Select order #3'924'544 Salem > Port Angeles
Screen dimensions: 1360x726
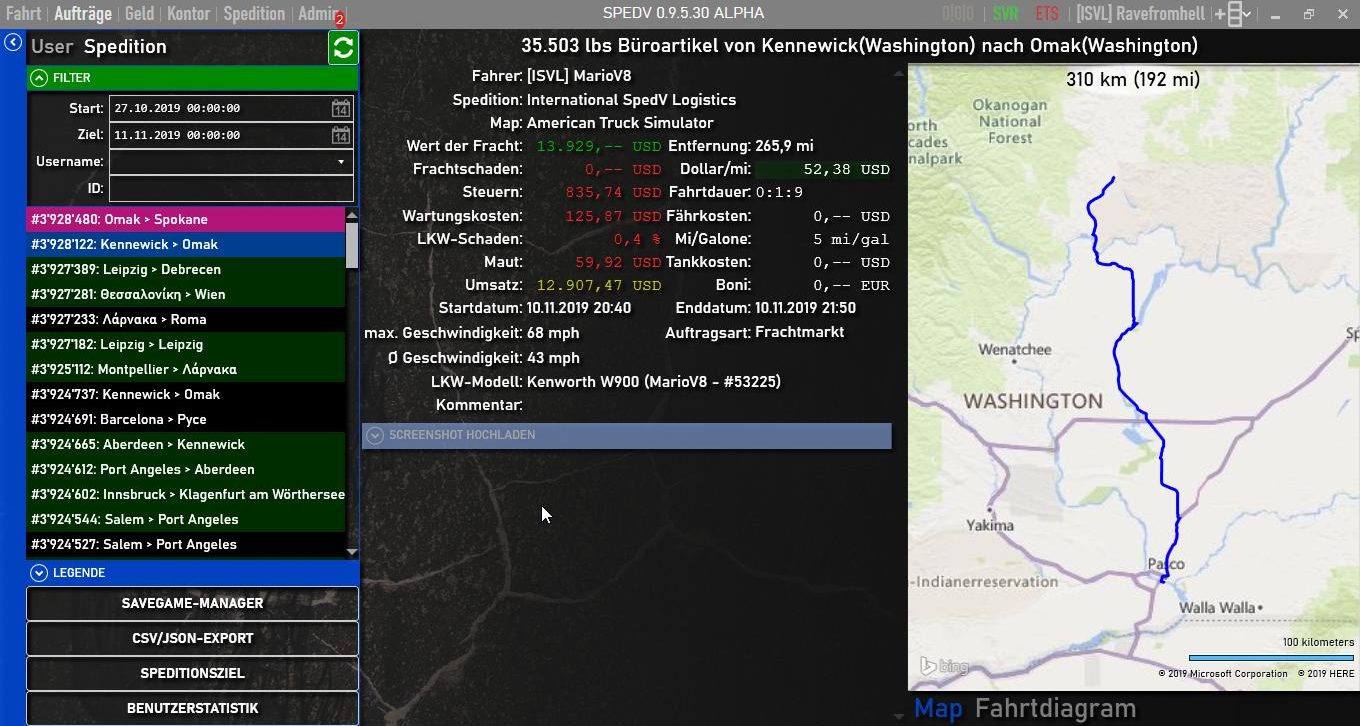point(186,519)
